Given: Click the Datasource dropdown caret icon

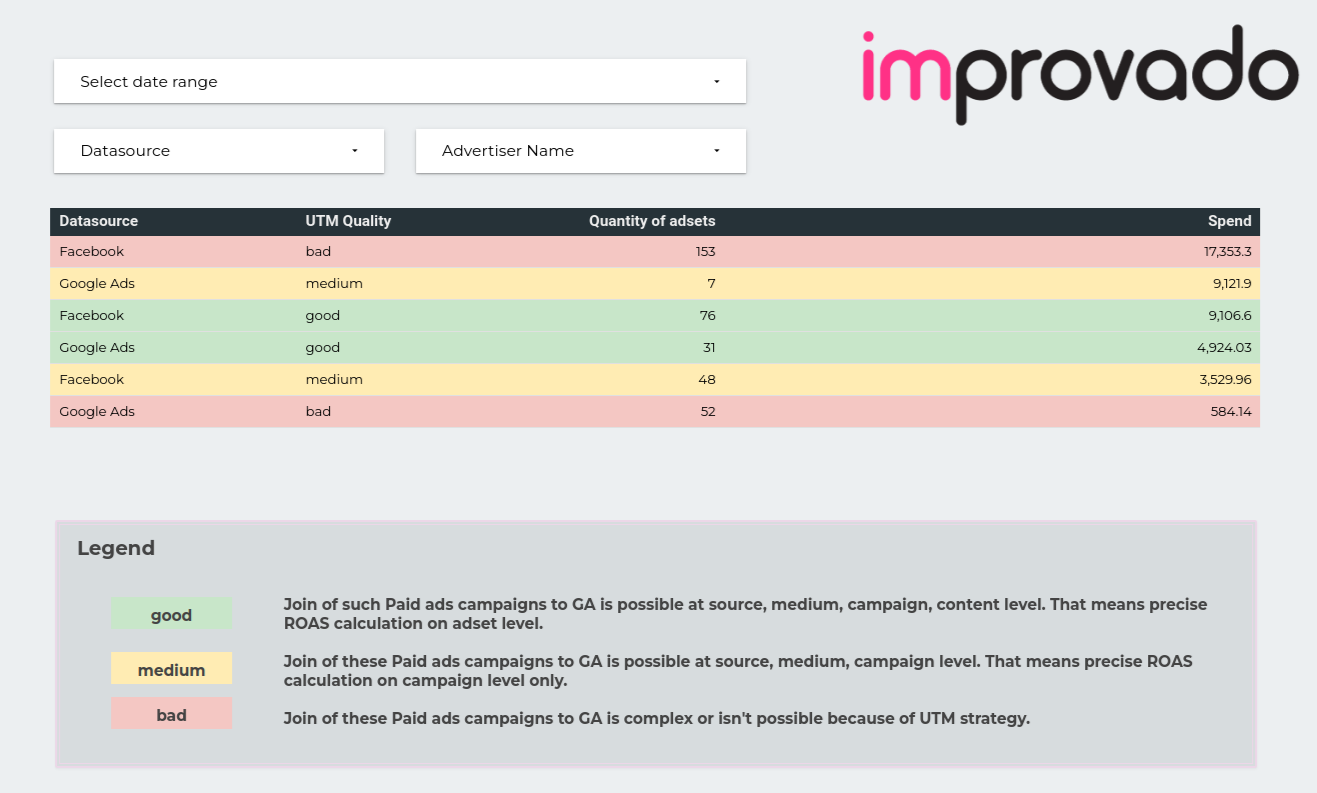Looking at the screenshot, I should coord(354,150).
